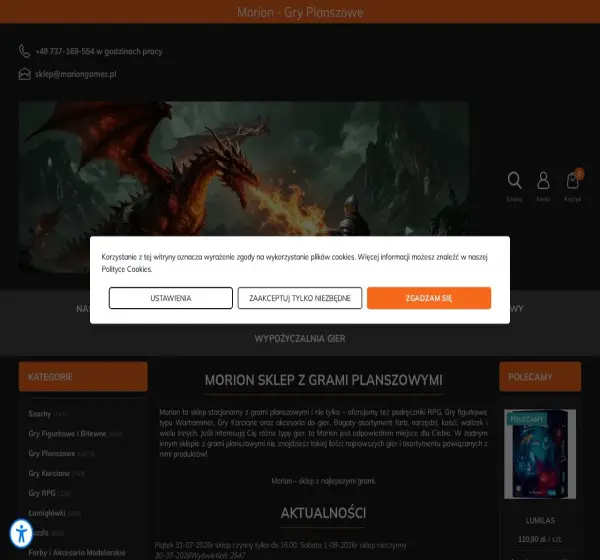This screenshot has height=560, width=600.
Task: Click the Polecamy panel header
Action: point(540,377)
